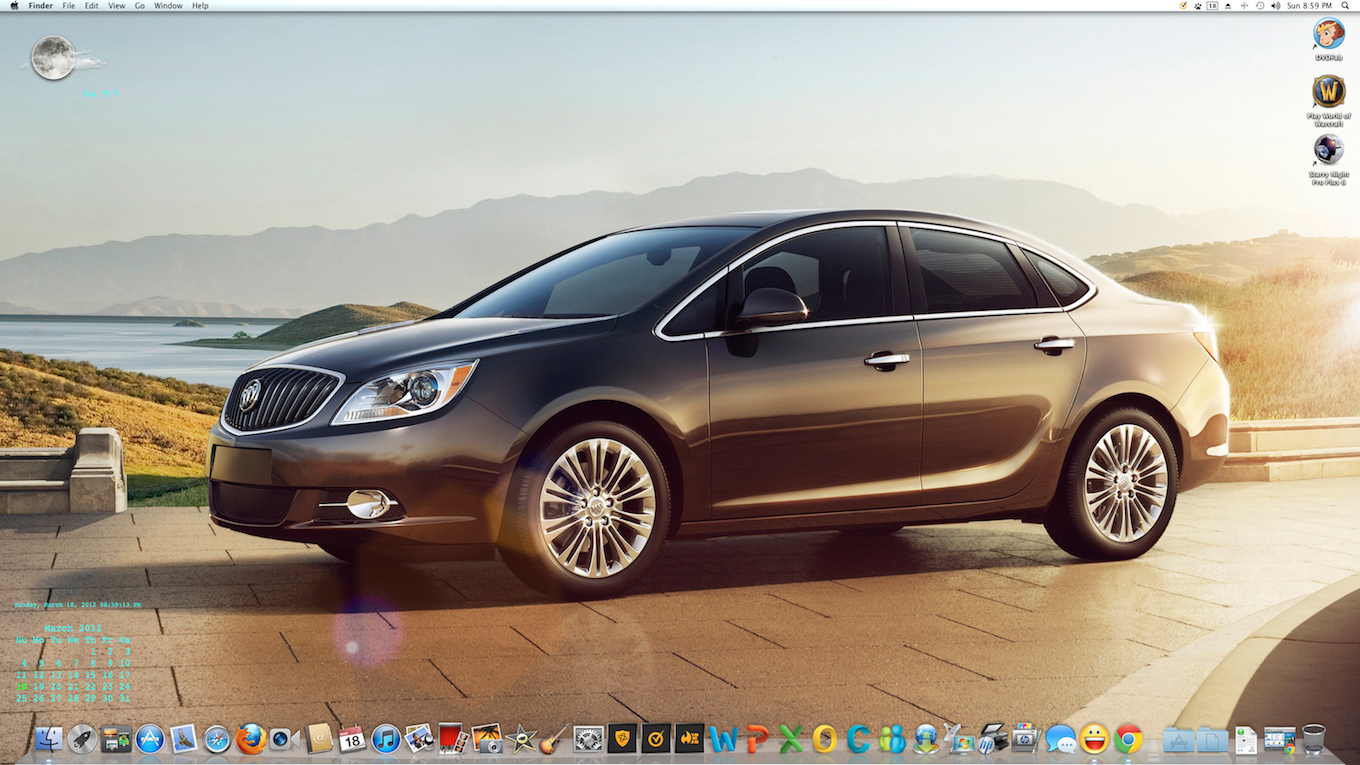Open Time Machine menu bar icon

coord(1260,6)
